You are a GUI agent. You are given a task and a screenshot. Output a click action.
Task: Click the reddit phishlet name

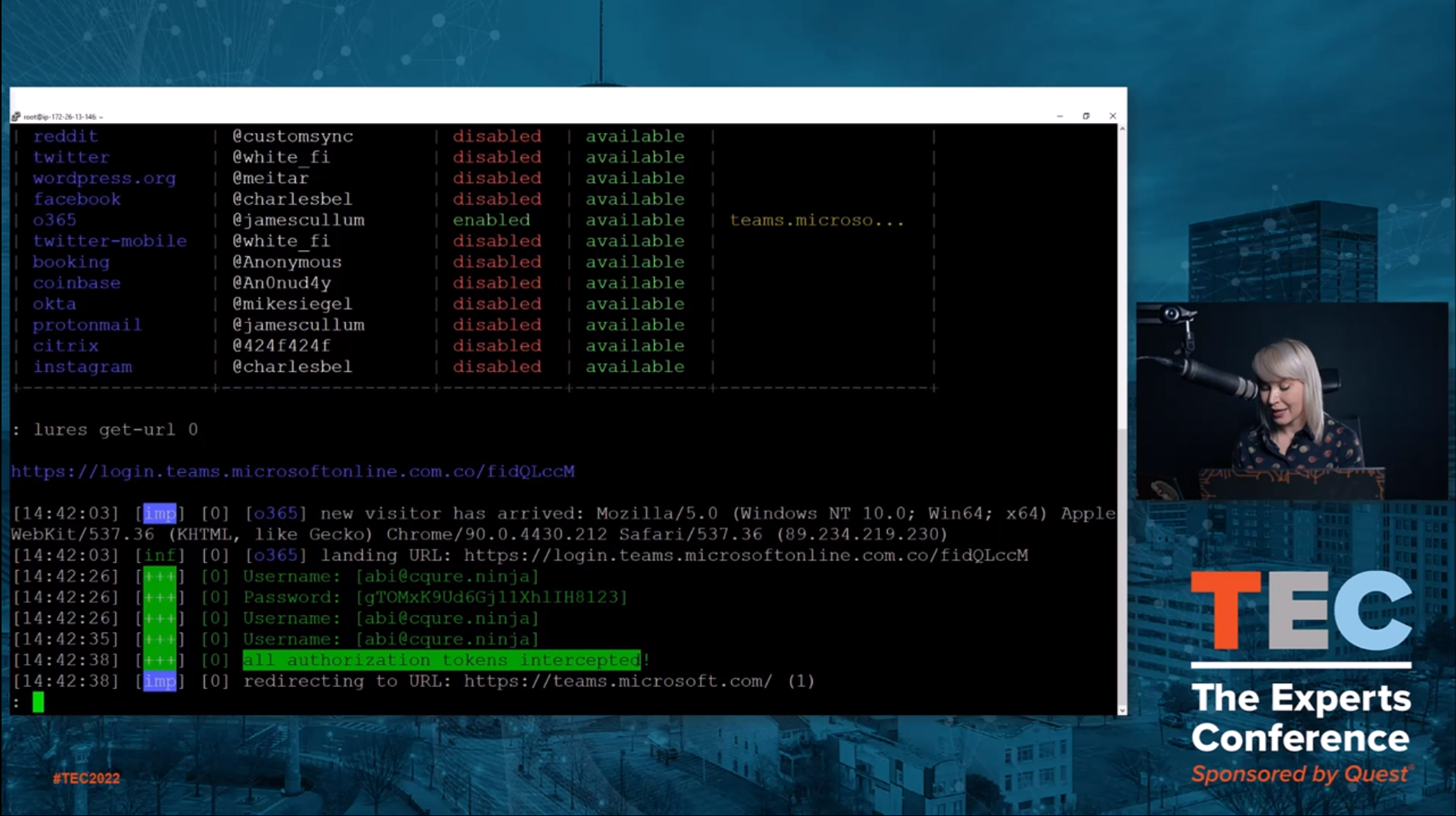tap(66, 136)
